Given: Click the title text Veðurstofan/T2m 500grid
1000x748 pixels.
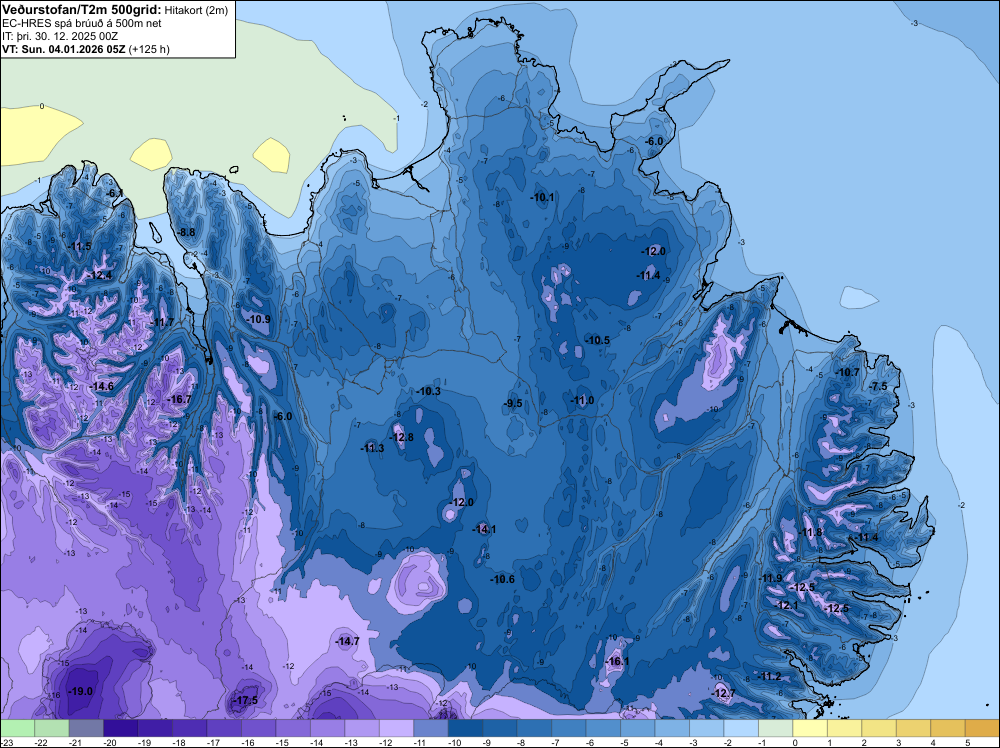Looking at the screenshot, I should (x=81, y=10).
